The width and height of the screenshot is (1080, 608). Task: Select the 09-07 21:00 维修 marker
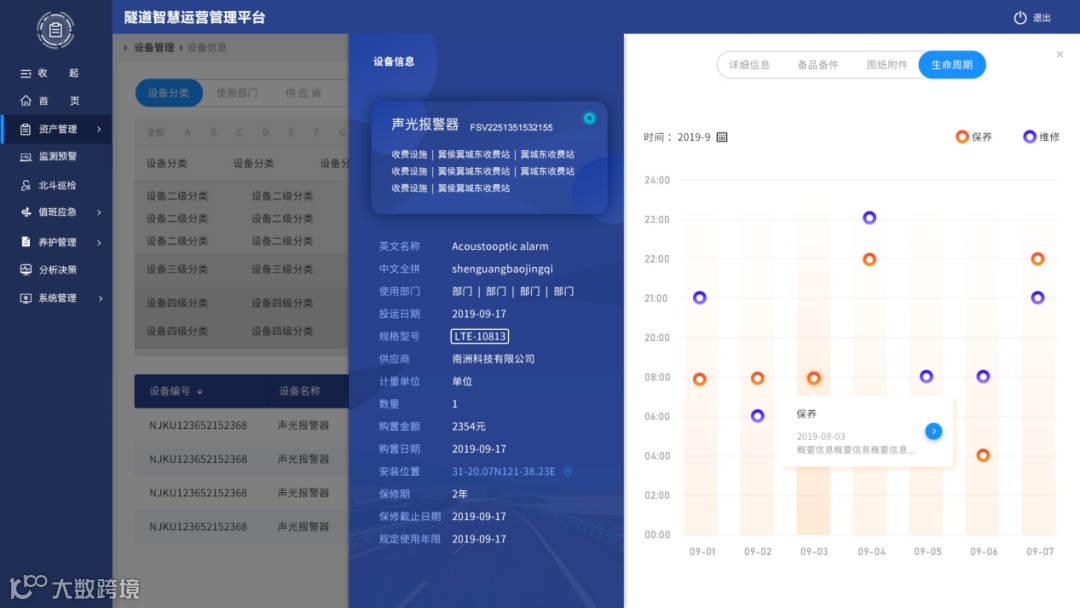[1037, 297]
